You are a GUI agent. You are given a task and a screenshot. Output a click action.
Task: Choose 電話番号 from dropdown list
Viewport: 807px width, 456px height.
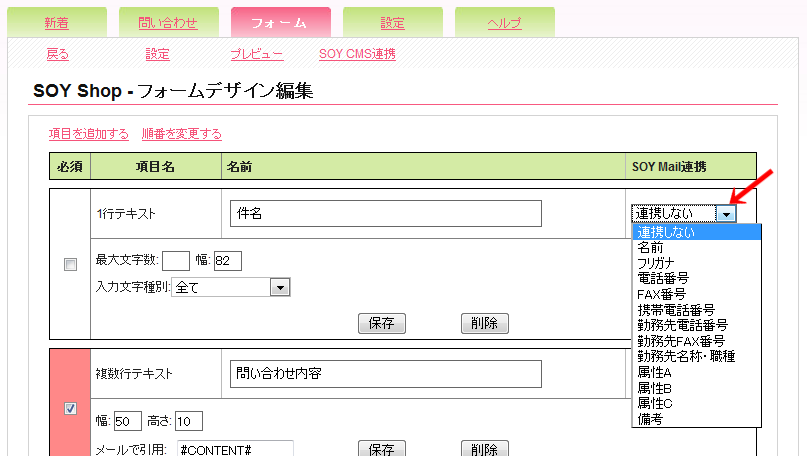696,278
